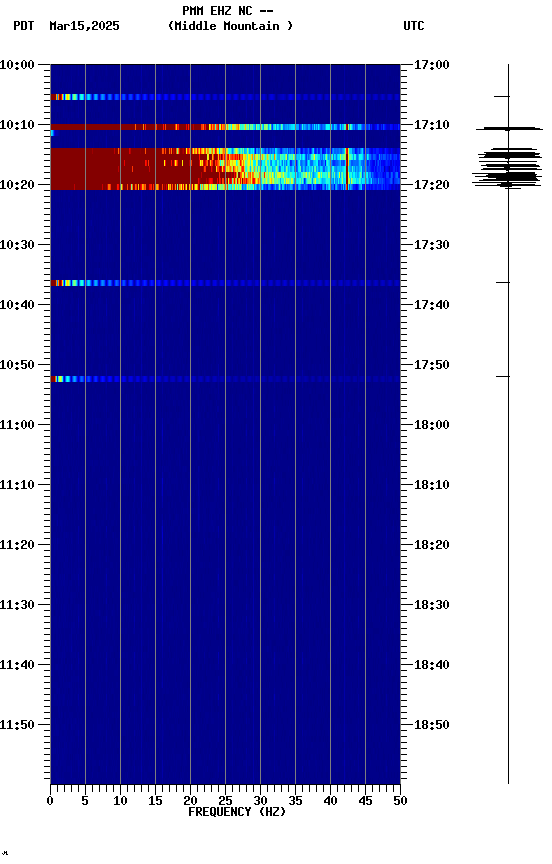Click the 45 Hz frequency axis label

point(365,801)
